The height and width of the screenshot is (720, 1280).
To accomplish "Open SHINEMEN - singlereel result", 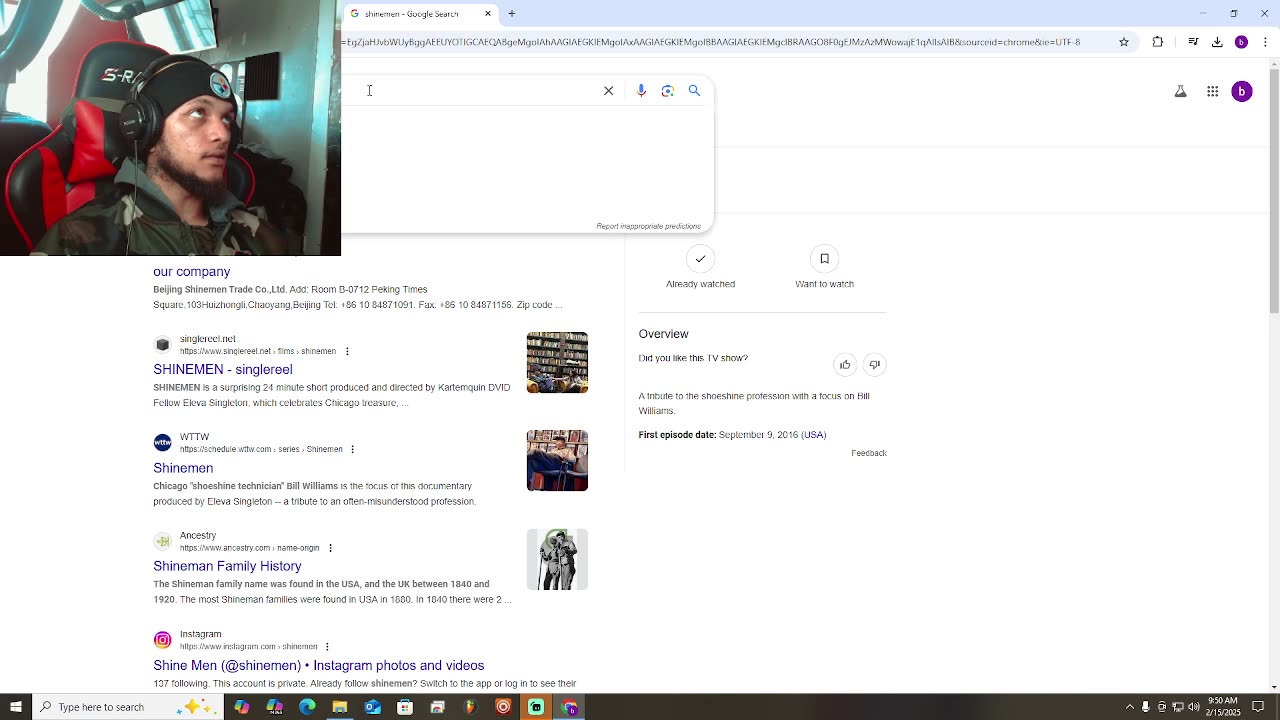I will coord(223,370).
